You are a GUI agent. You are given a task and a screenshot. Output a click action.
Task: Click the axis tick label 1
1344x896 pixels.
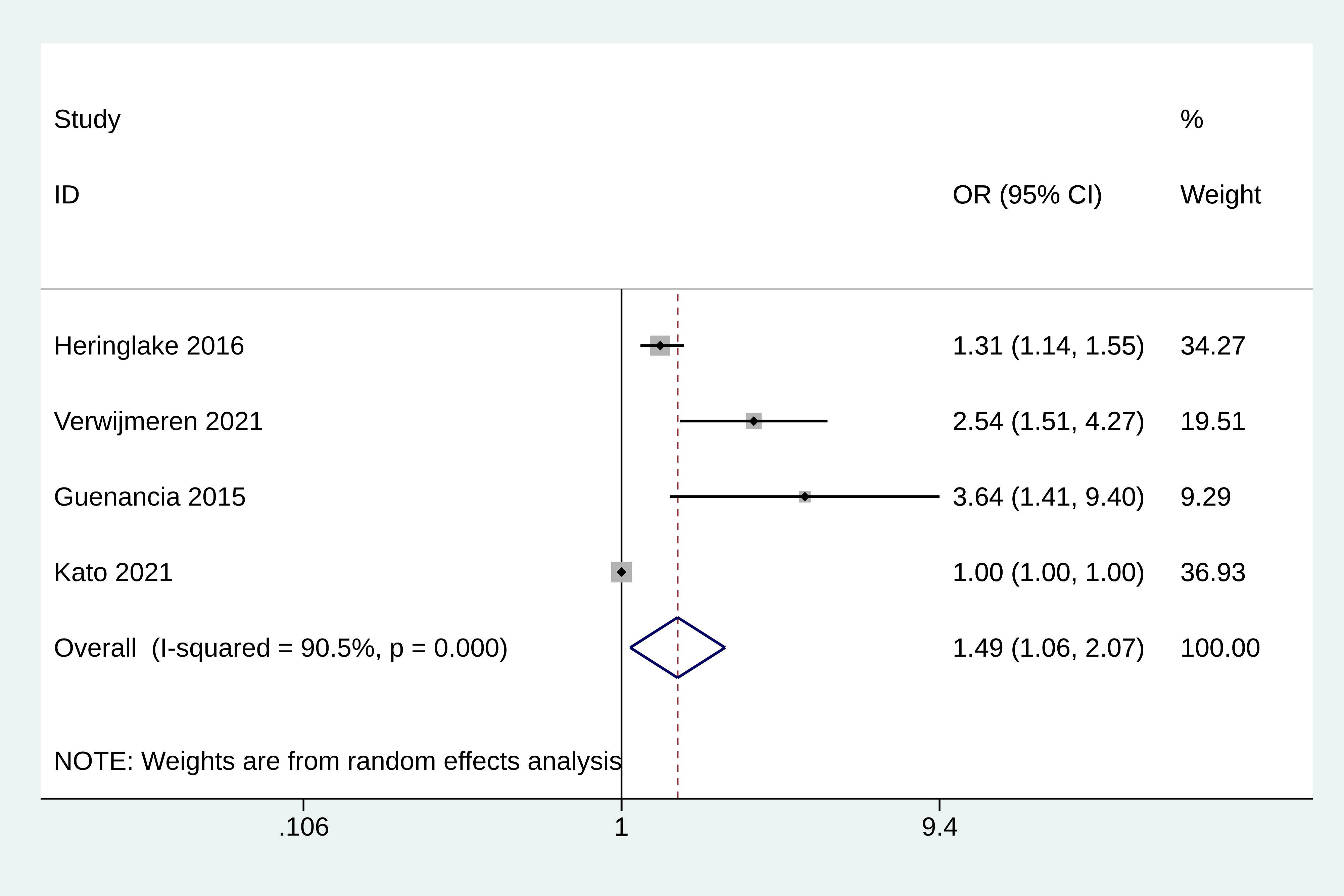[x=621, y=828]
